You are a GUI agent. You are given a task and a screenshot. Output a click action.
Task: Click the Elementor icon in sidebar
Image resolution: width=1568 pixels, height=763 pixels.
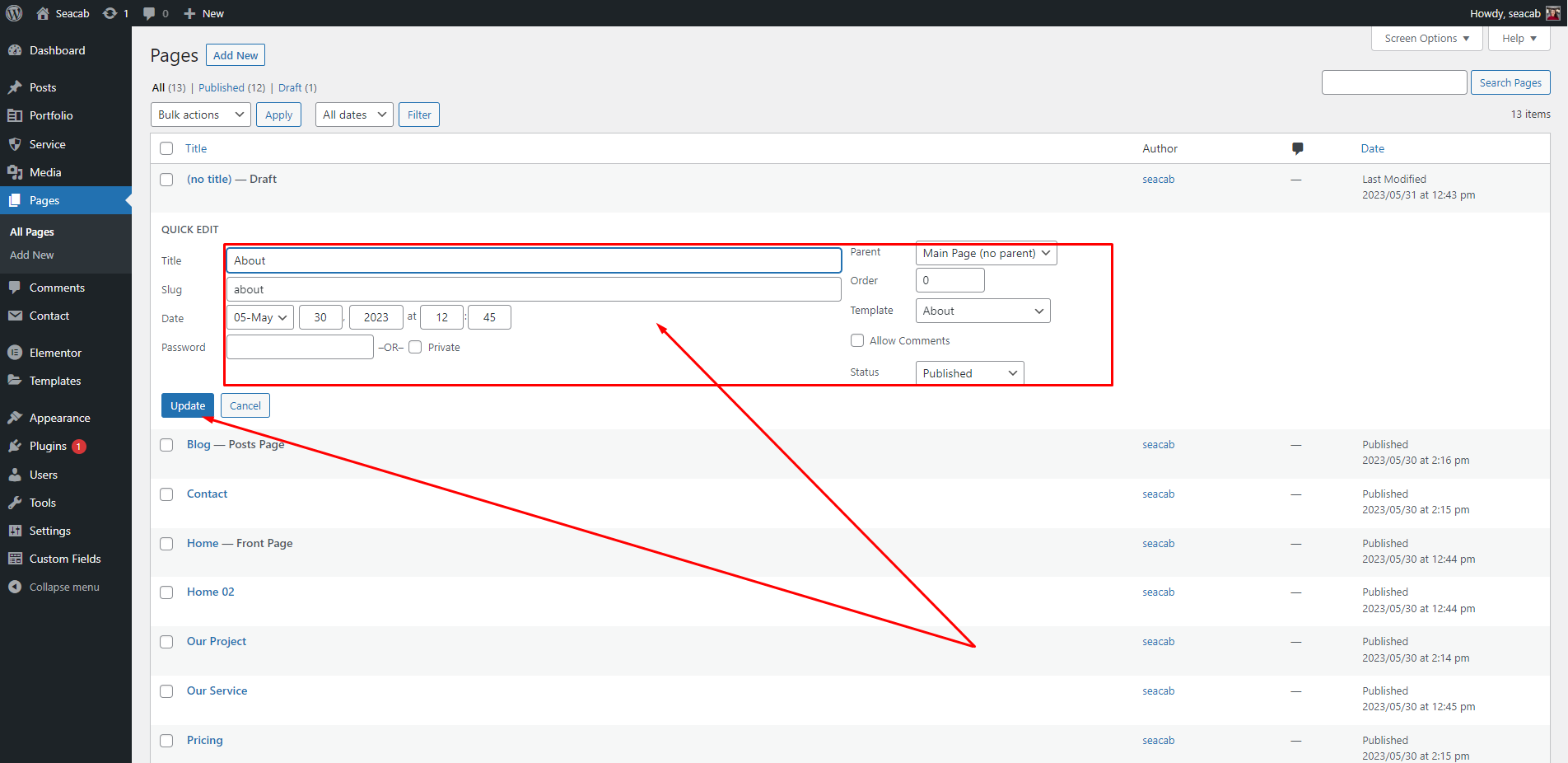tap(15, 353)
